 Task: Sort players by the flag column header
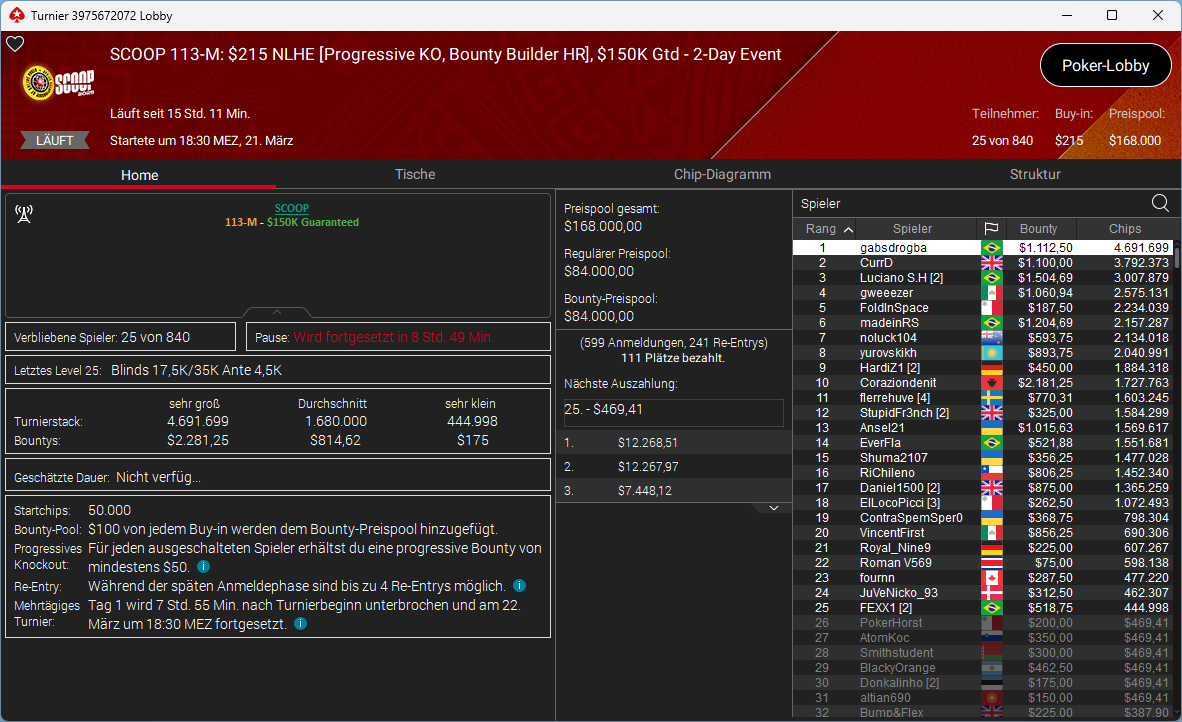coord(991,229)
